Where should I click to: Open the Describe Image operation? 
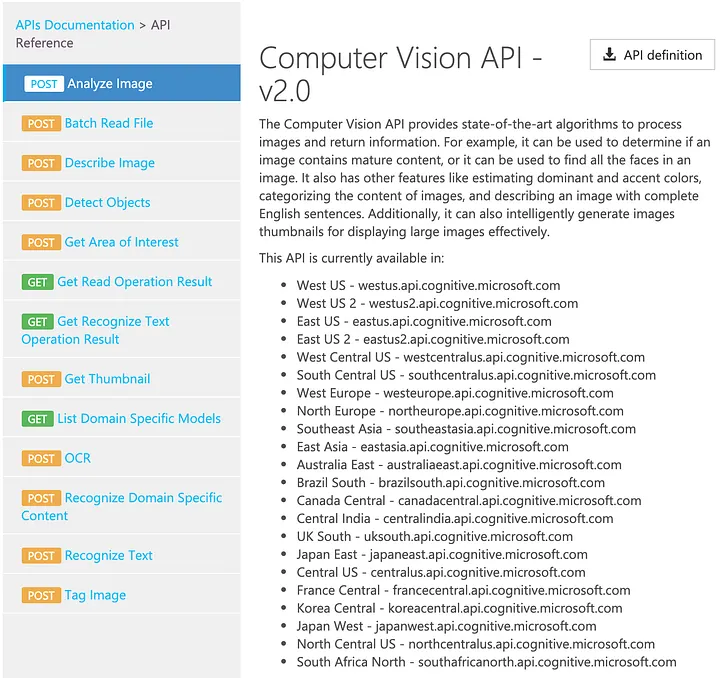point(110,163)
